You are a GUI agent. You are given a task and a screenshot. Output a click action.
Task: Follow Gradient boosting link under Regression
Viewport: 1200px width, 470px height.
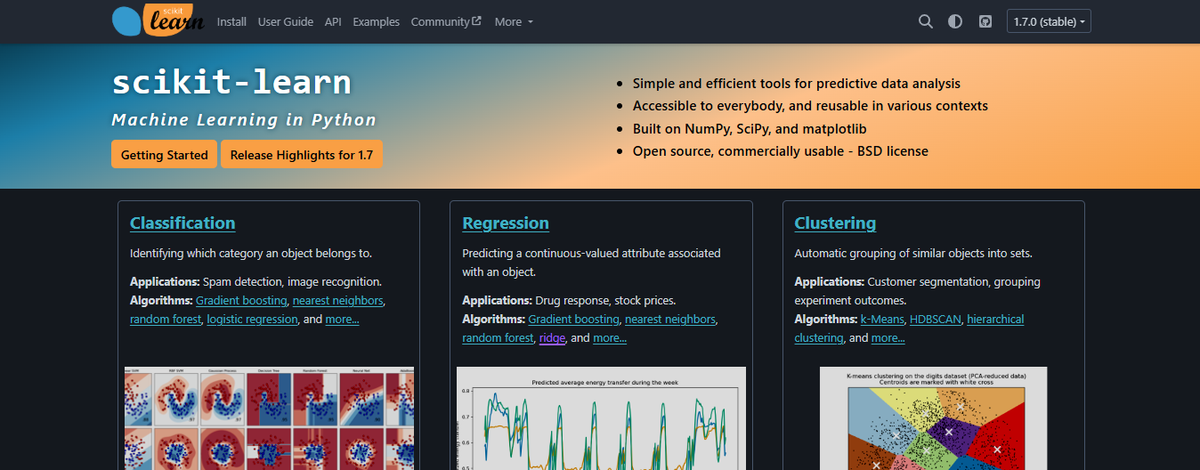tap(574, 319)
